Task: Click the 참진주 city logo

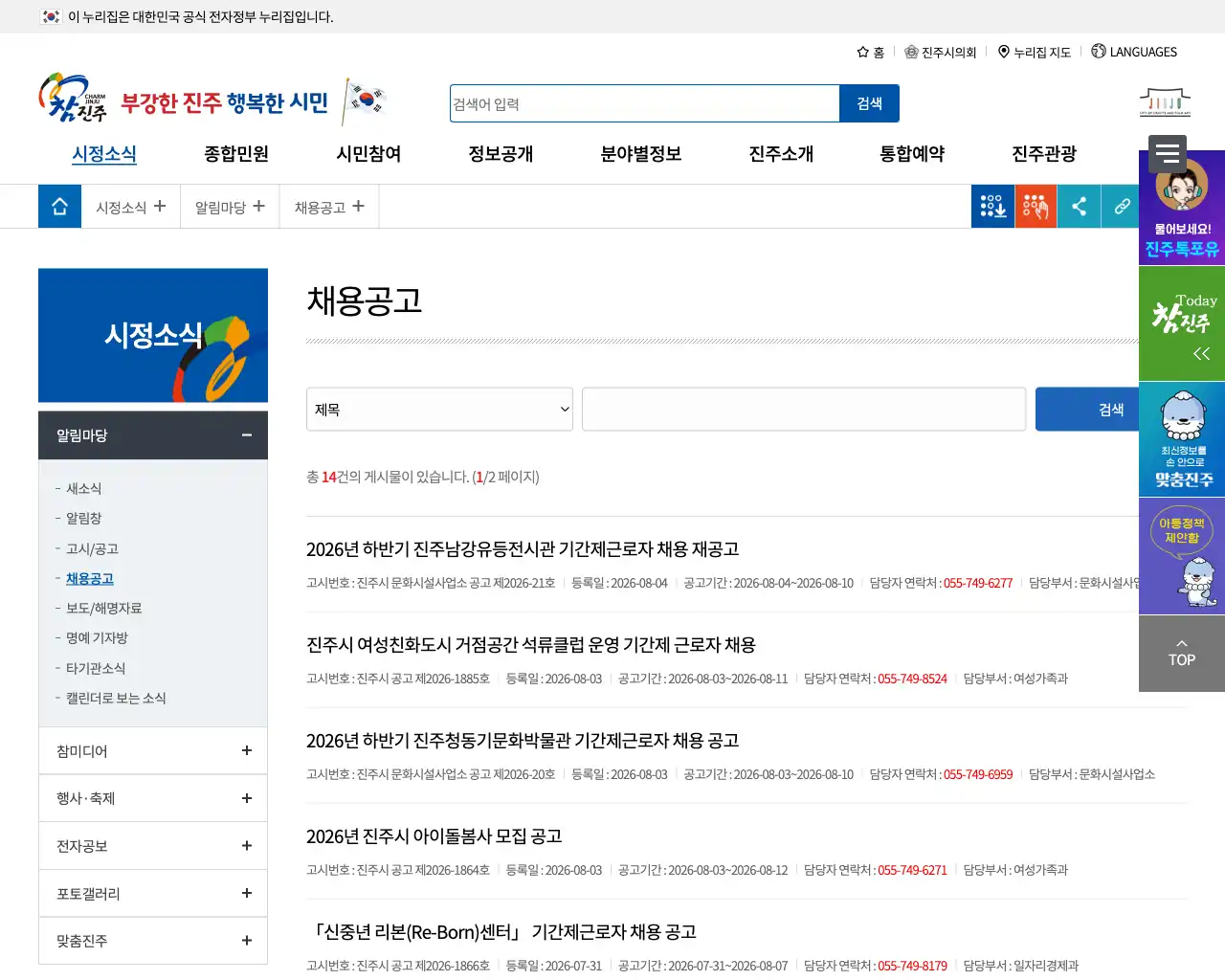Action: (73, 99)
